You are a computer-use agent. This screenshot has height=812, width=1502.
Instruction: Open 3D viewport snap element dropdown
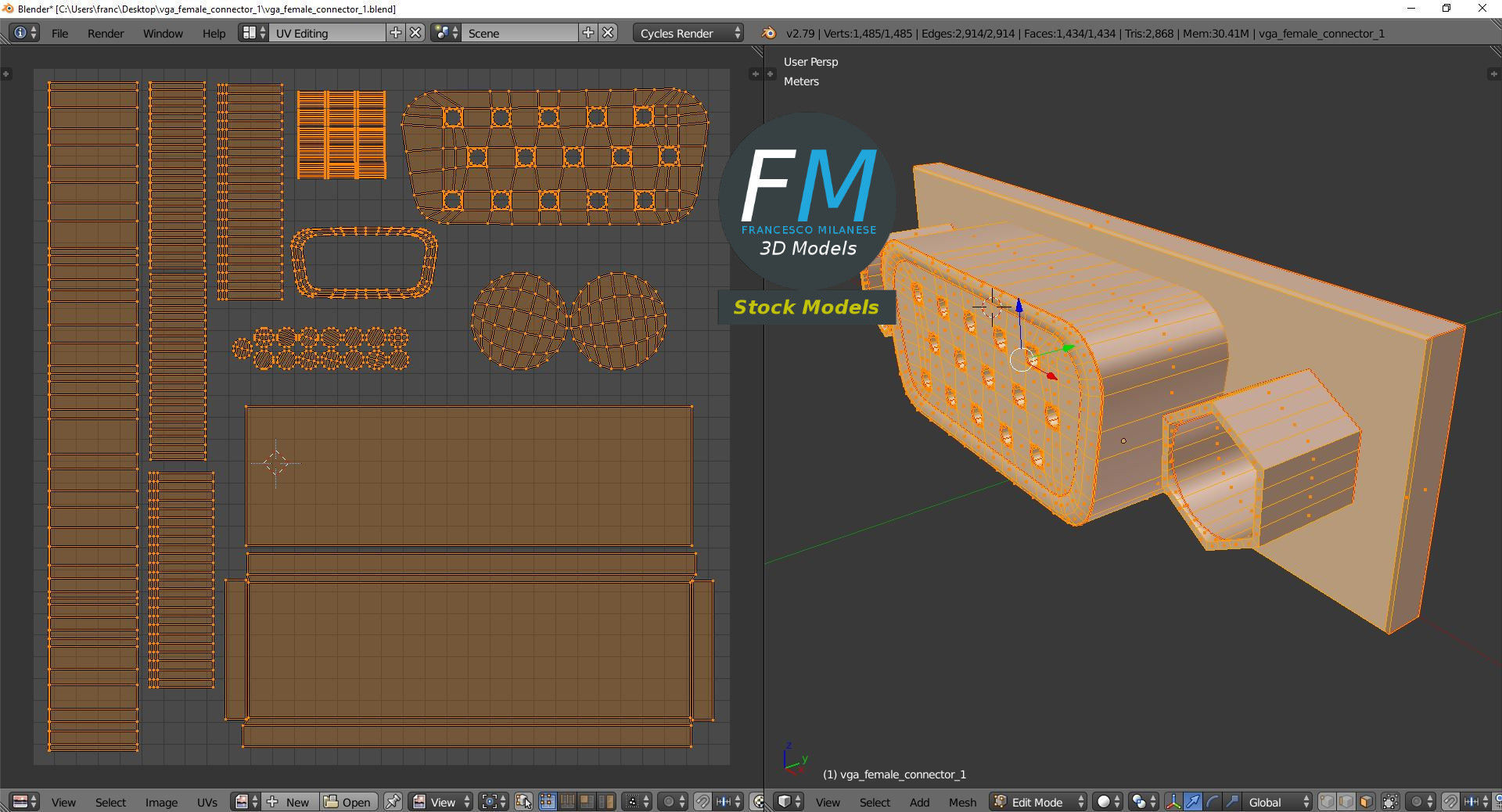tap(1475, 802)
